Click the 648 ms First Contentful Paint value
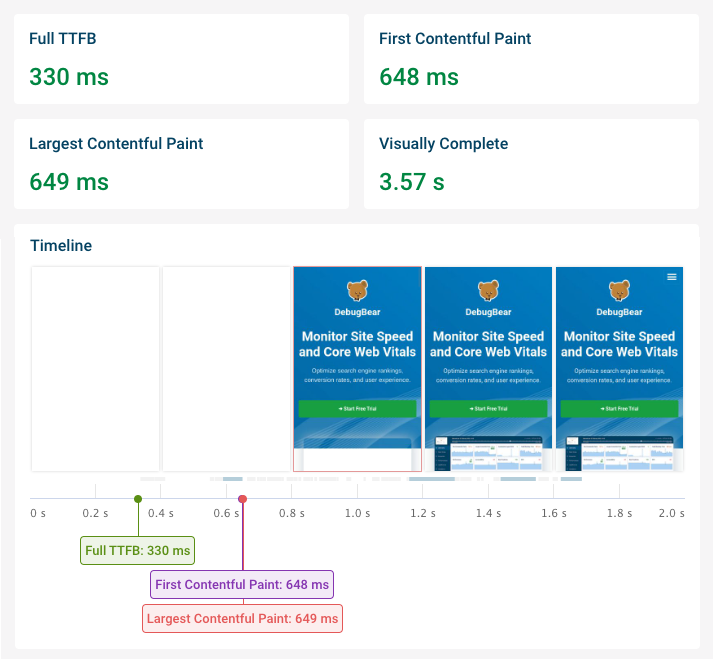 click(x=419, y=77)
